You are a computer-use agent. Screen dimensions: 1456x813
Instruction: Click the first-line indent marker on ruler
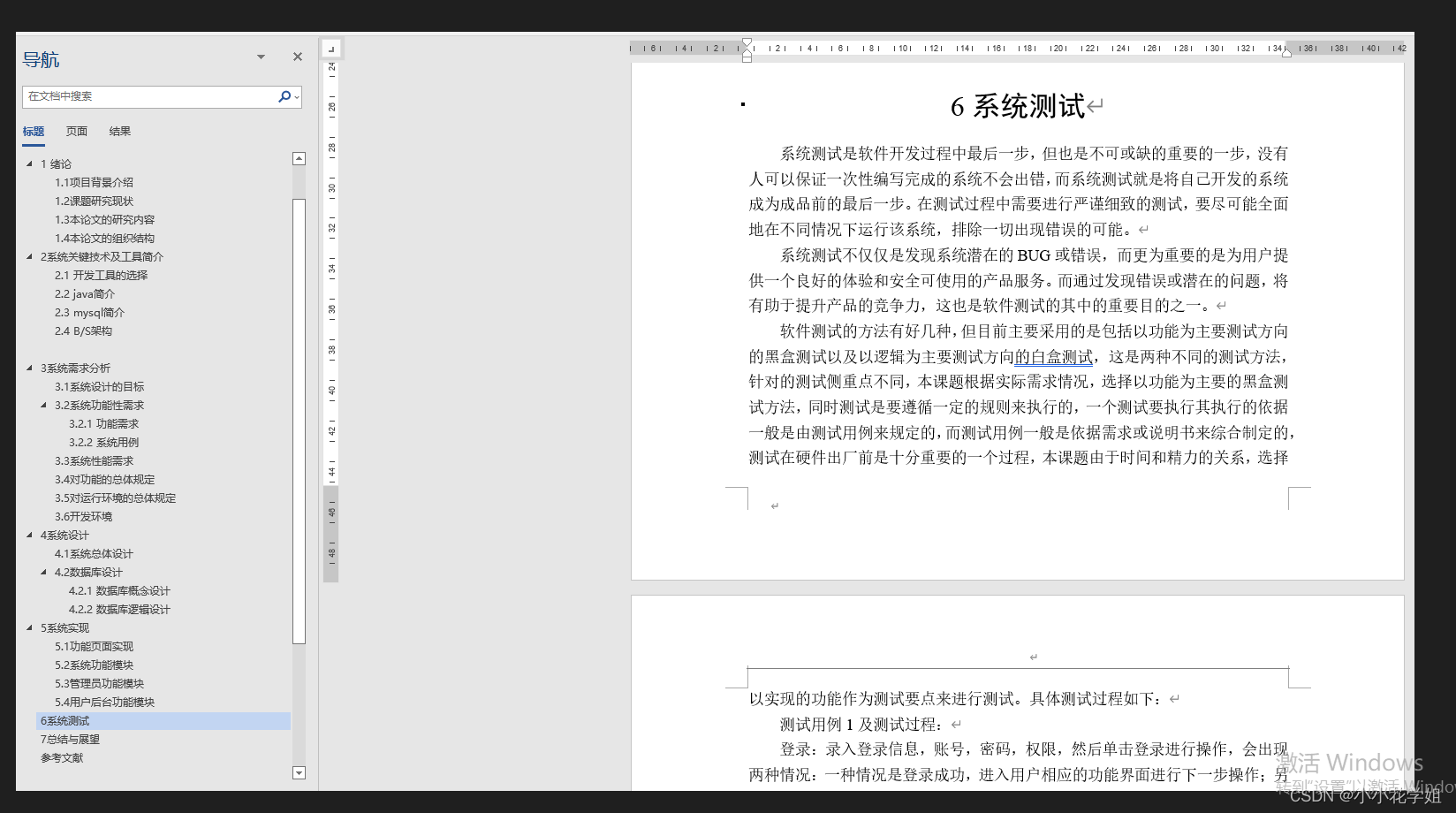coord(747,40)
